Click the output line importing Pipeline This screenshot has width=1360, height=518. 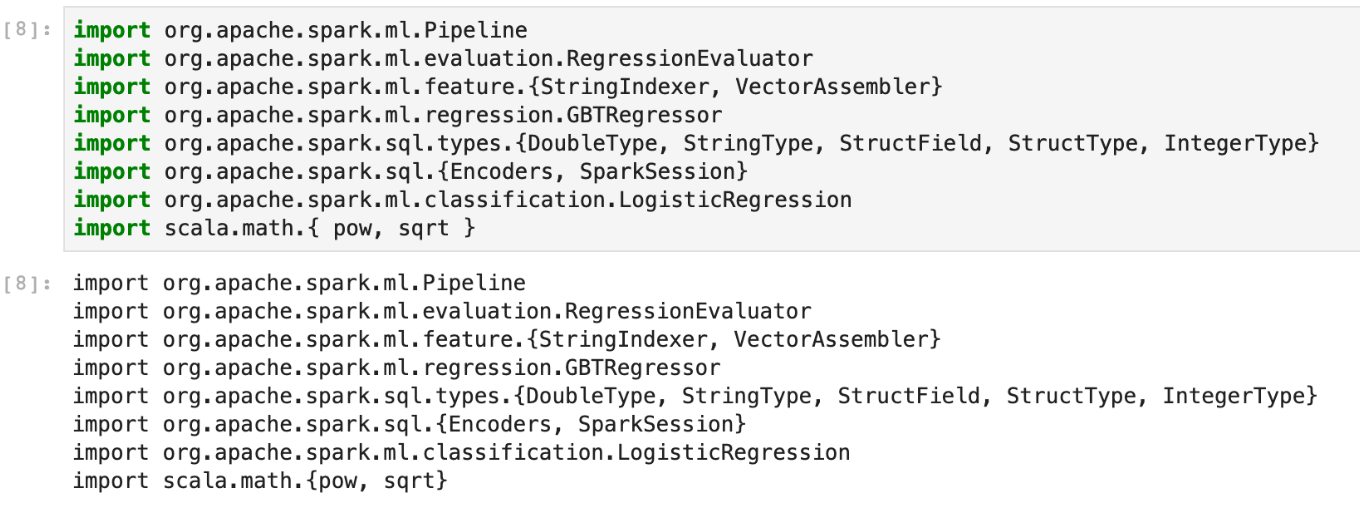click(300, 285)
